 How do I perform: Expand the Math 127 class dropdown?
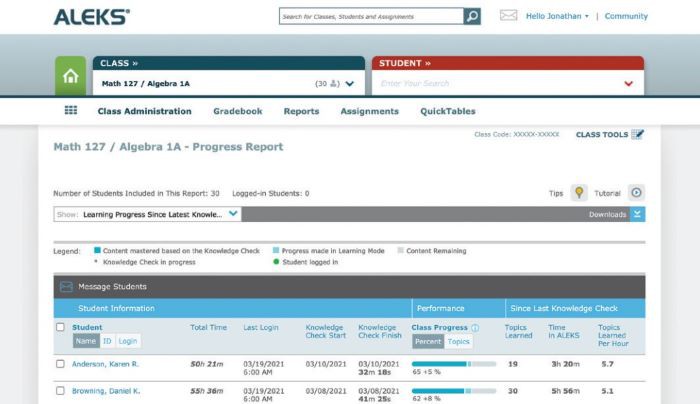tap(350, 84)
